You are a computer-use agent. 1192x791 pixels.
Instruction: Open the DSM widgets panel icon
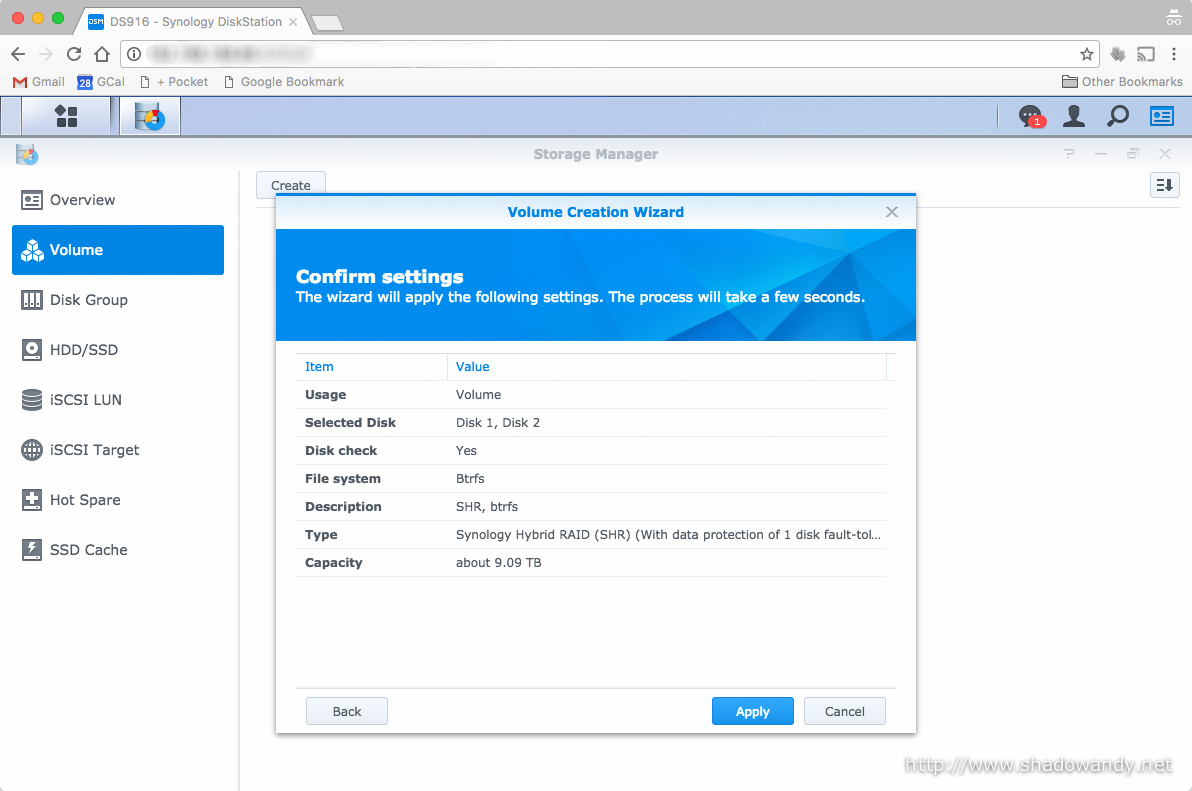[1162, 116]
